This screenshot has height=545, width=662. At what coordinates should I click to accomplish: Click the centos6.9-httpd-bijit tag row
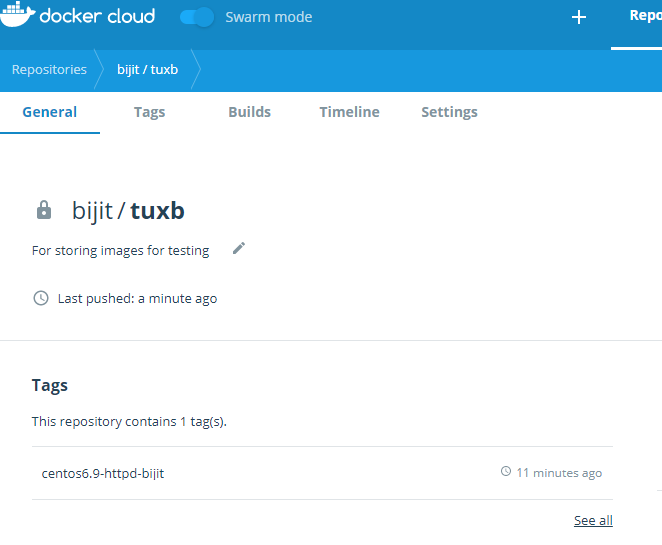click(x=322, y=473)
